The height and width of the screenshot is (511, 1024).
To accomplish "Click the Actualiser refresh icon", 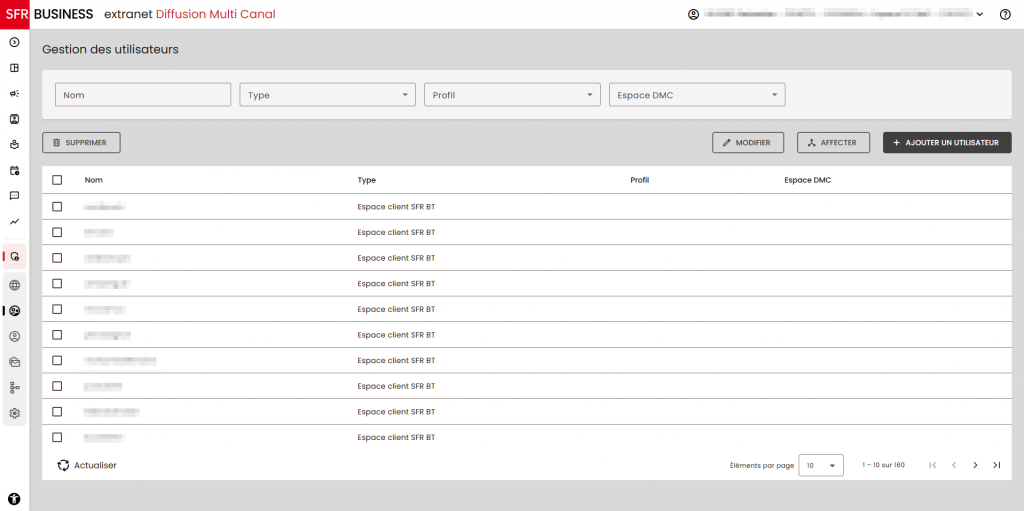I will (x=63, y=465).
